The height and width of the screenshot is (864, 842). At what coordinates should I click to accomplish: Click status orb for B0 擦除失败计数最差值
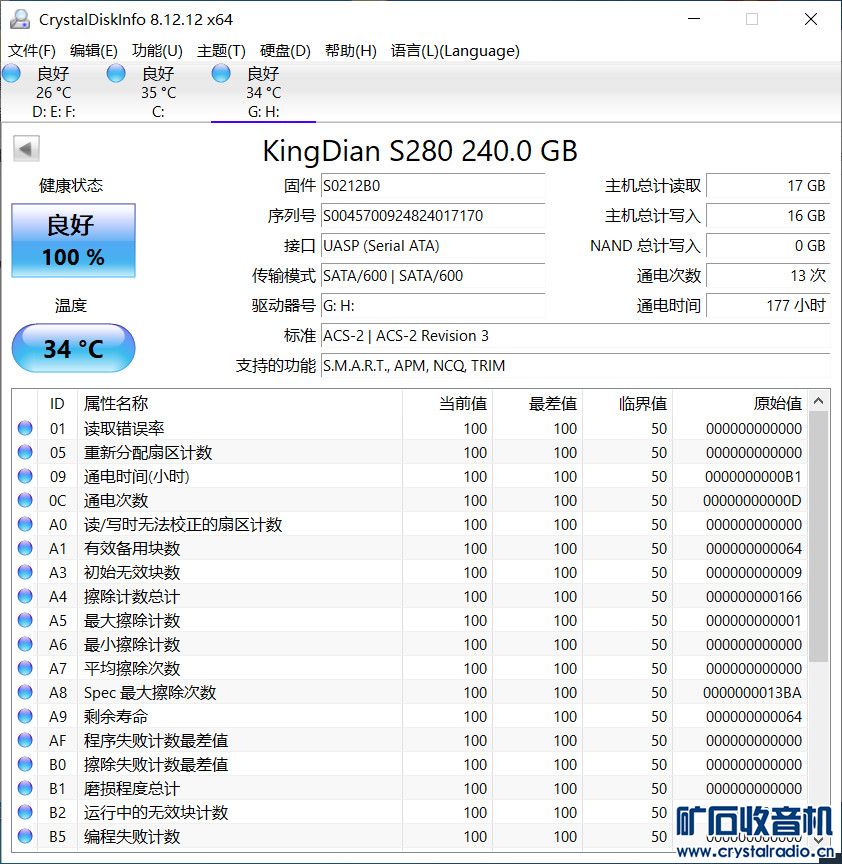click(25, 764)
